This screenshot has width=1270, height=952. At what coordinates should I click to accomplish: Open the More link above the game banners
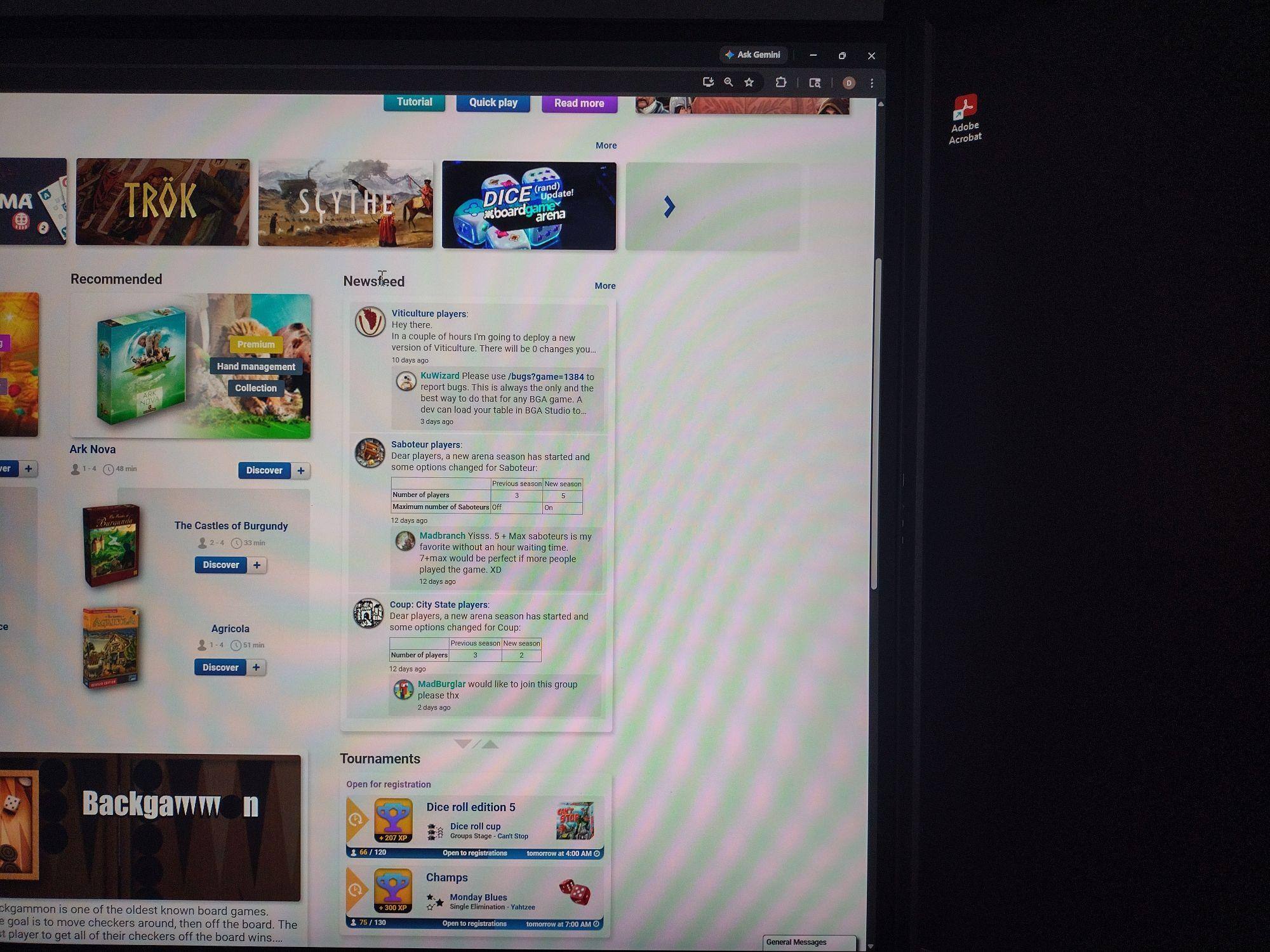[606, 145]
